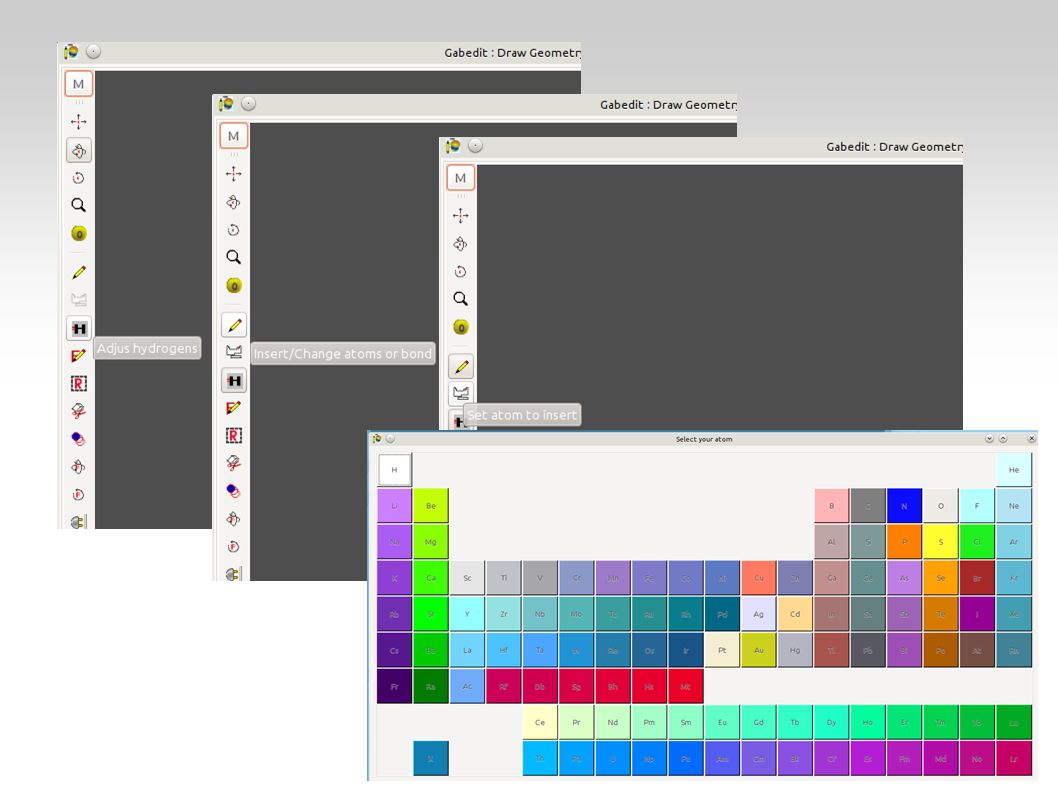Select the pencil draw tool in rear Gabedit window
The height and width of the screenshot is (793, 1058).
[x=79, y=273]
